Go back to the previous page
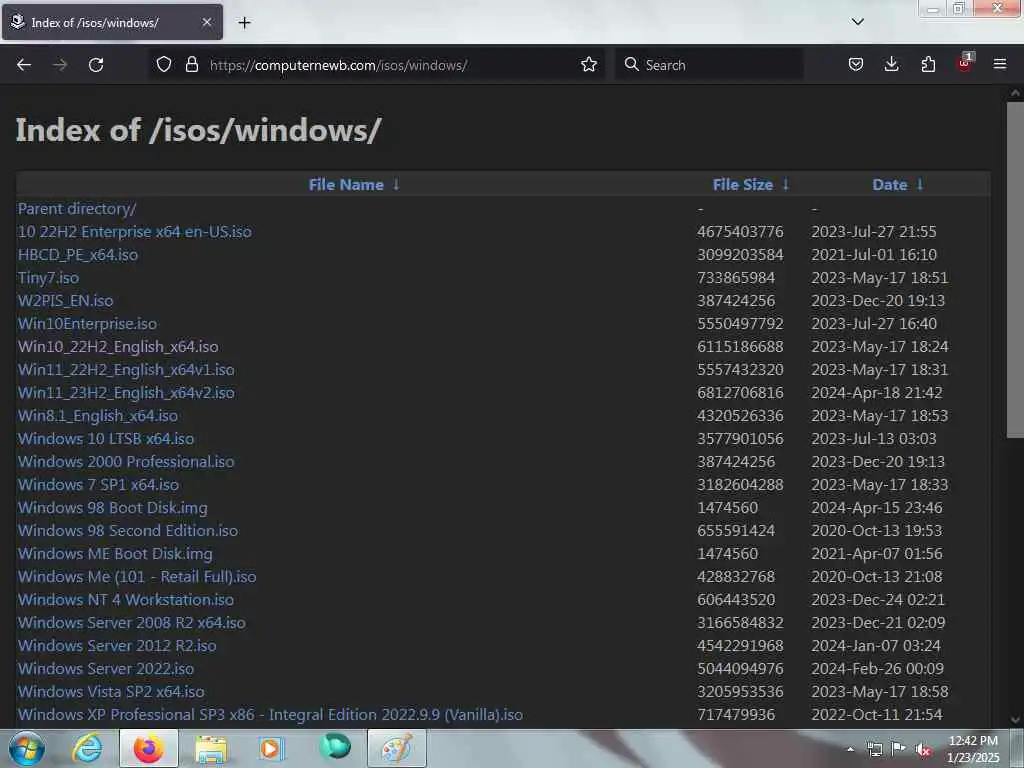 pyautogui.click(x=24, y=65)
